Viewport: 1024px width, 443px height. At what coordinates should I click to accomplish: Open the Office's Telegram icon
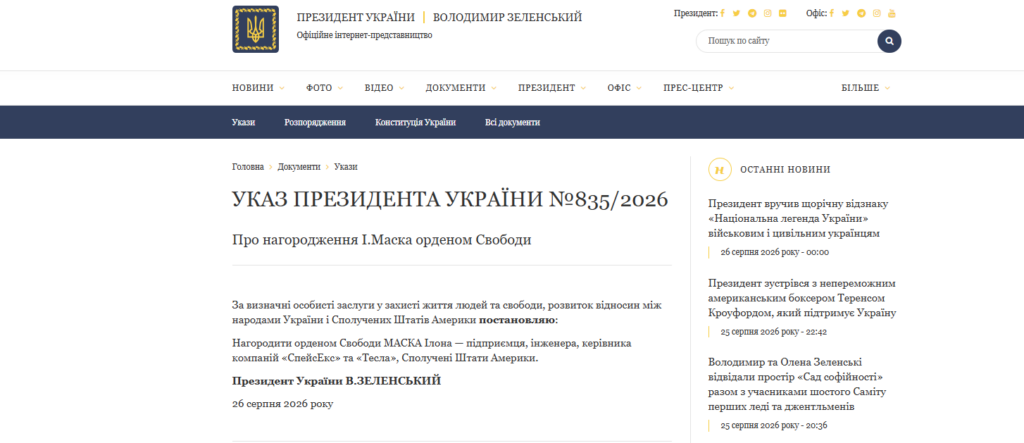pos(861,13)
